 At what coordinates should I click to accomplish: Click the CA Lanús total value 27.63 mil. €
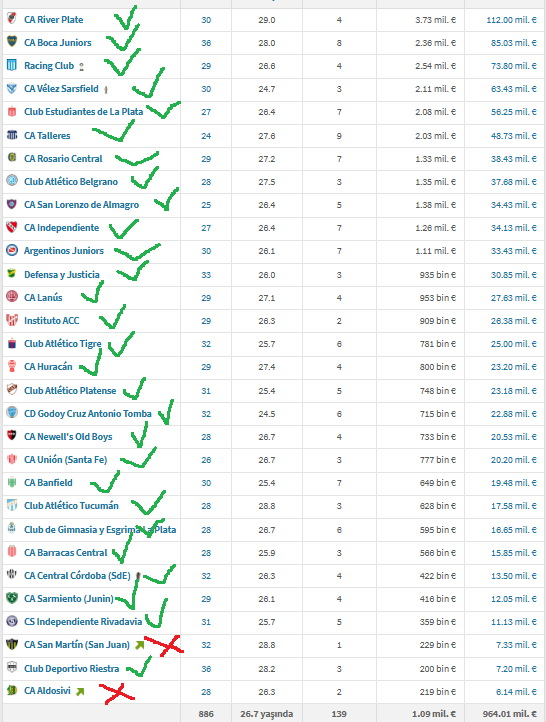coord(513,298)
